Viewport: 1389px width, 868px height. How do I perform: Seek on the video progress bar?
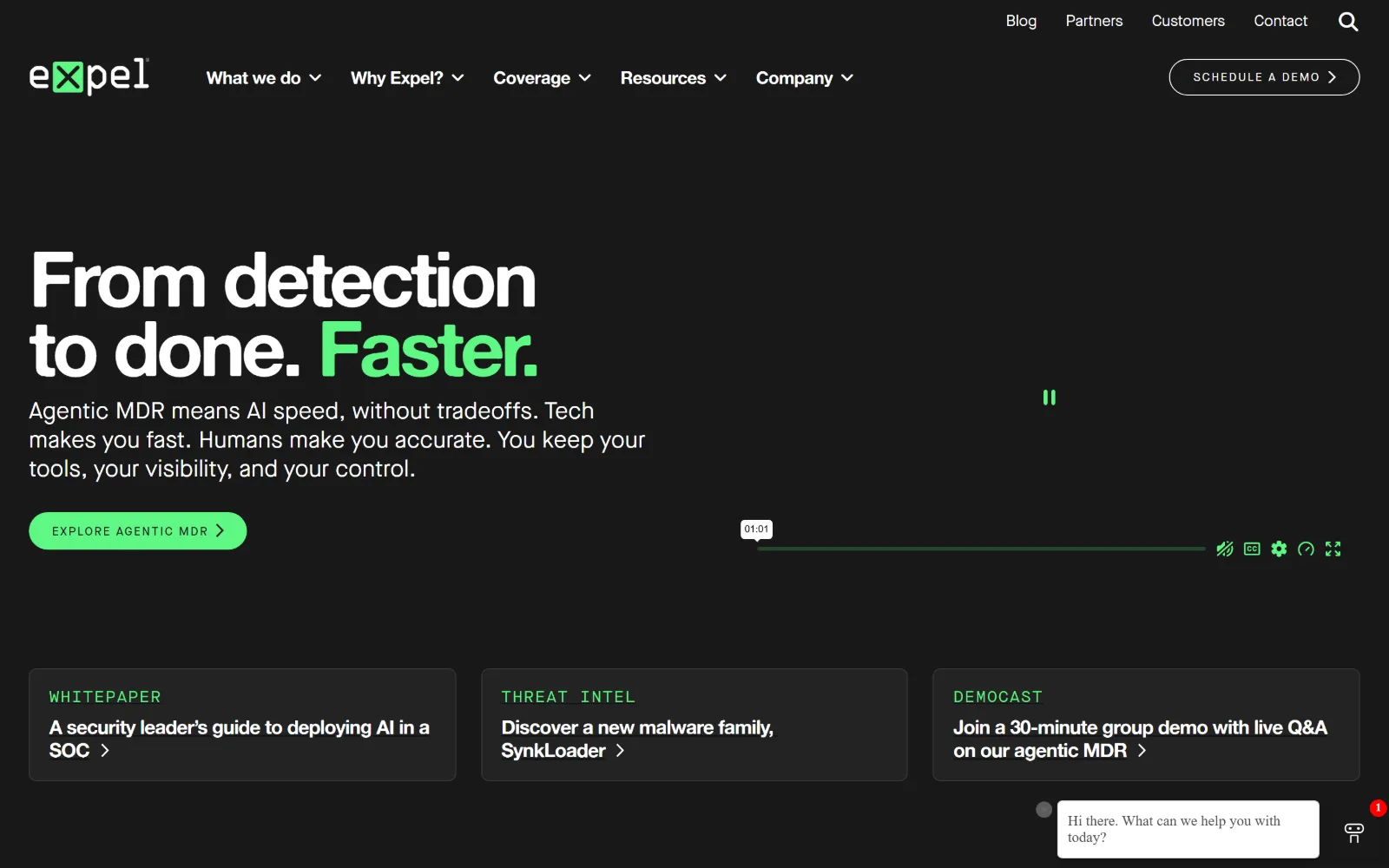point(981,549)
